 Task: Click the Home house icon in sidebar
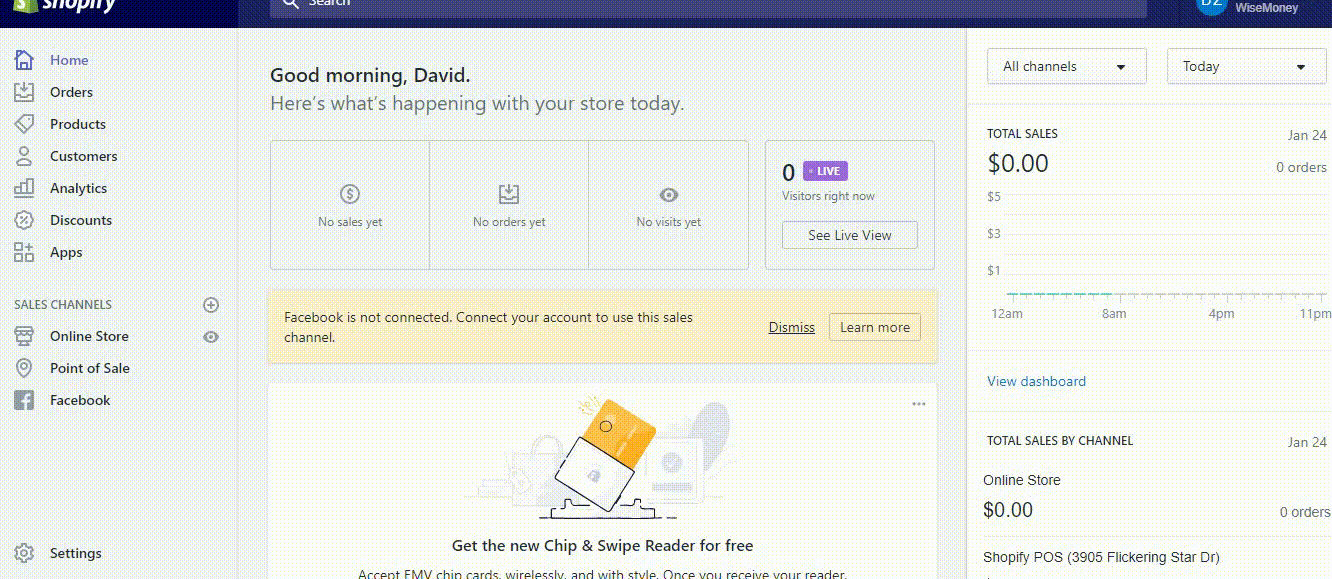24,60
